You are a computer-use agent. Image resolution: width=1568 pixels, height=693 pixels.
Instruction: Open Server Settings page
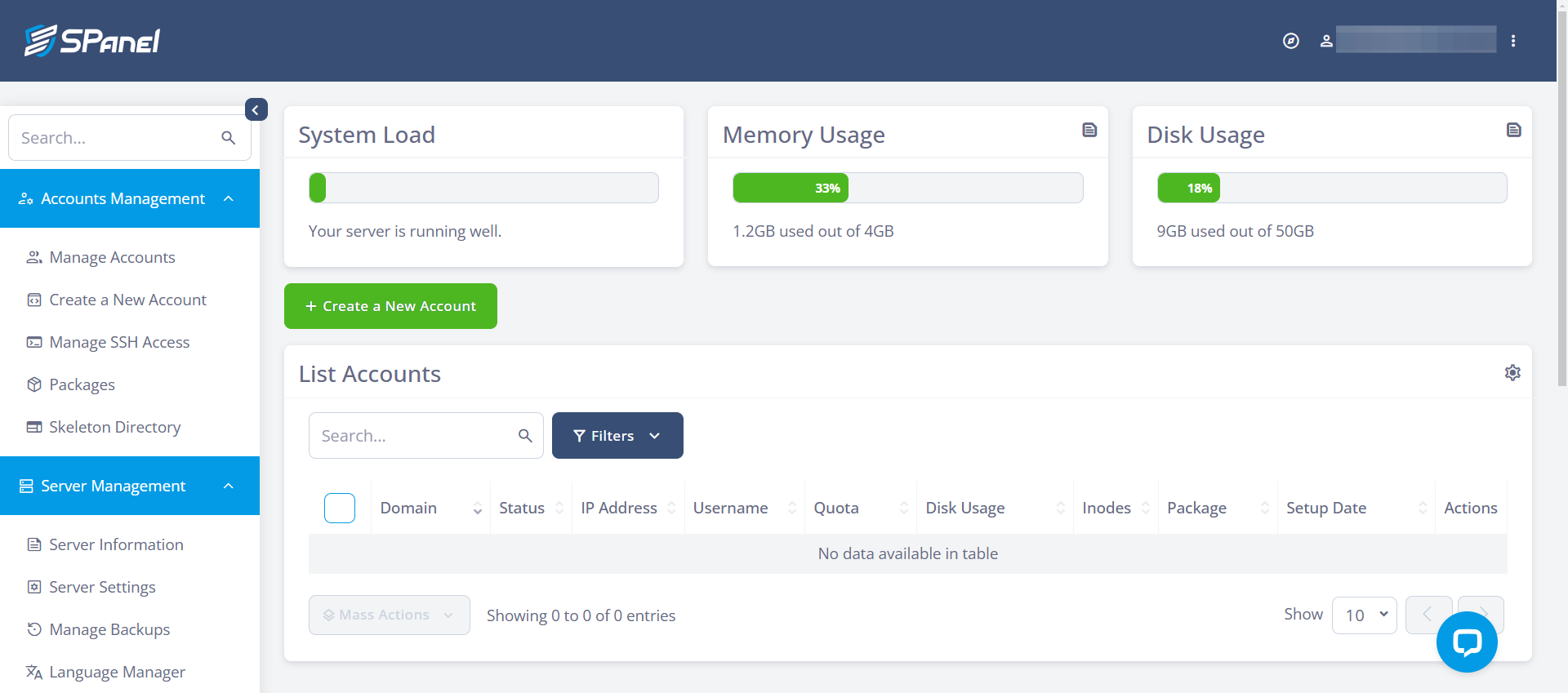coord(102,587)
